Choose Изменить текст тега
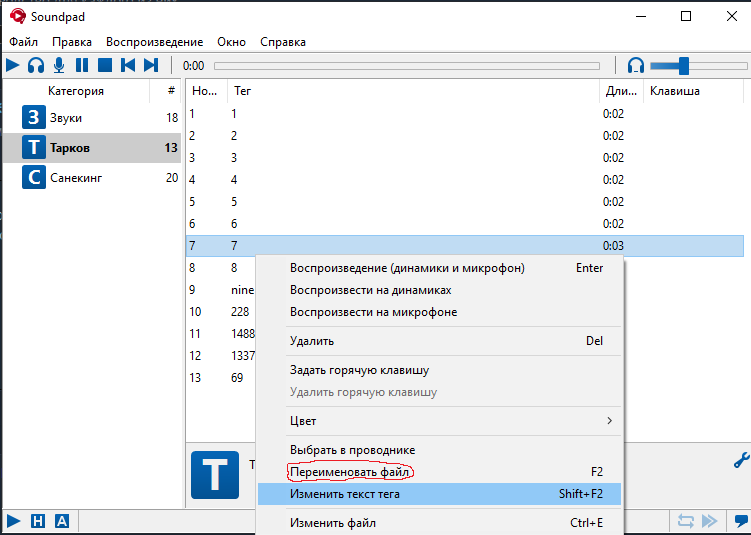751x535 pixels. (439, 494)
